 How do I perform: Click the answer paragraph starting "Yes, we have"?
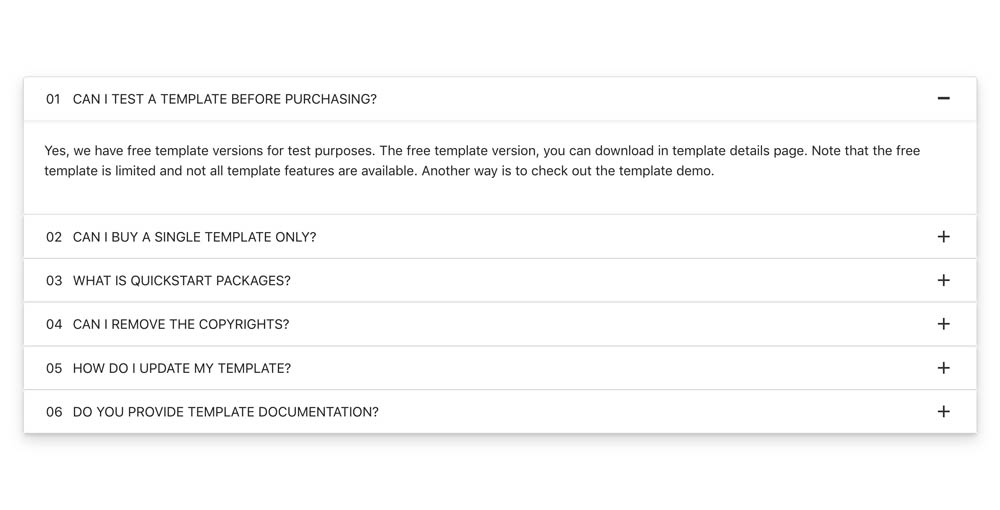pyautogui.click(x=482, y=161)
